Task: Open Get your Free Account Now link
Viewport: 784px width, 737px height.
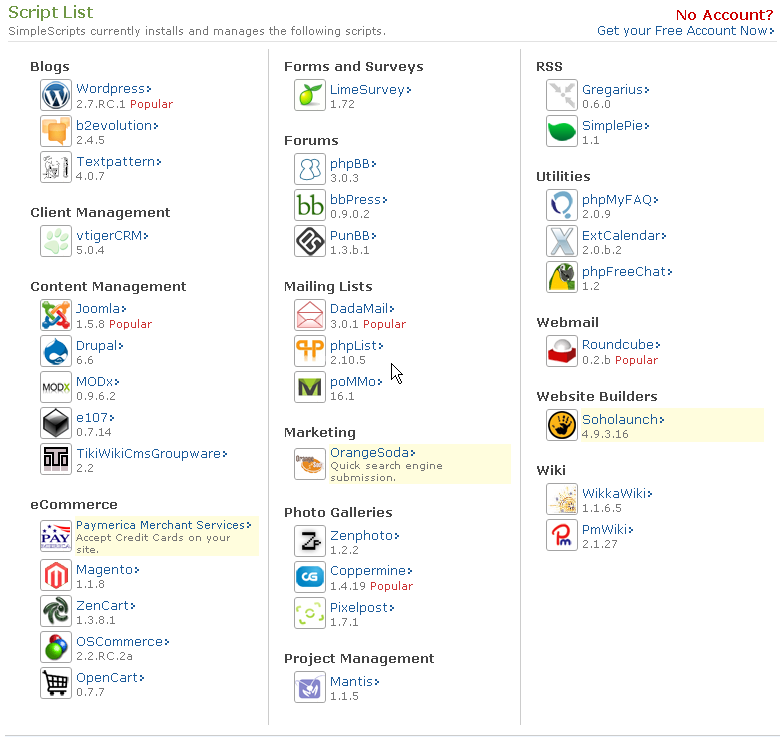Action: tap(686, 30)
